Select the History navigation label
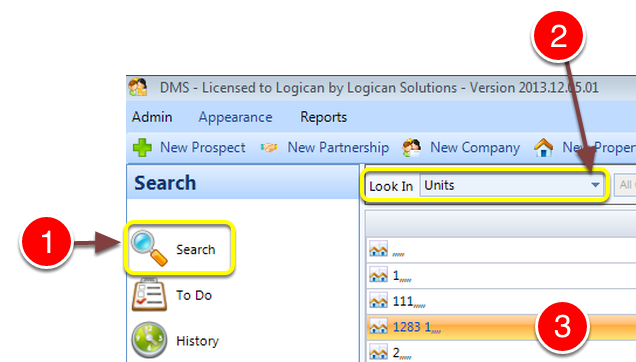This screenshot has width=636, height=362. tap(198, 341)
